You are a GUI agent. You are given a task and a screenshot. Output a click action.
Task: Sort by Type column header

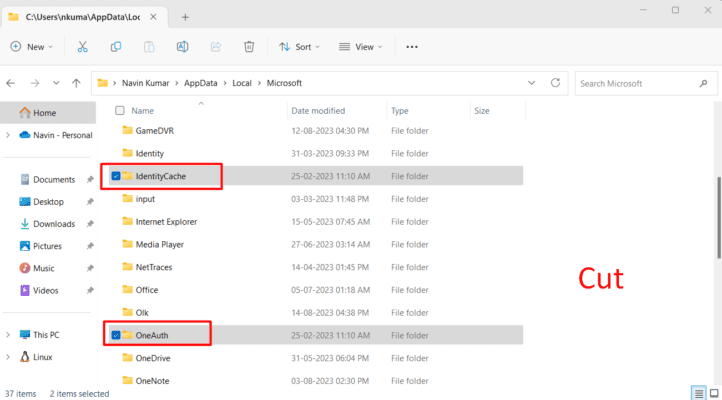tap(400, 110)
